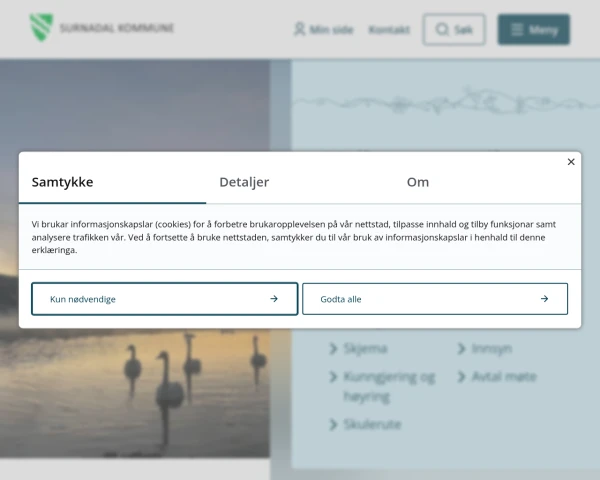
Task: Click the Surnadal Kommune header text
Action: point(117,28)
